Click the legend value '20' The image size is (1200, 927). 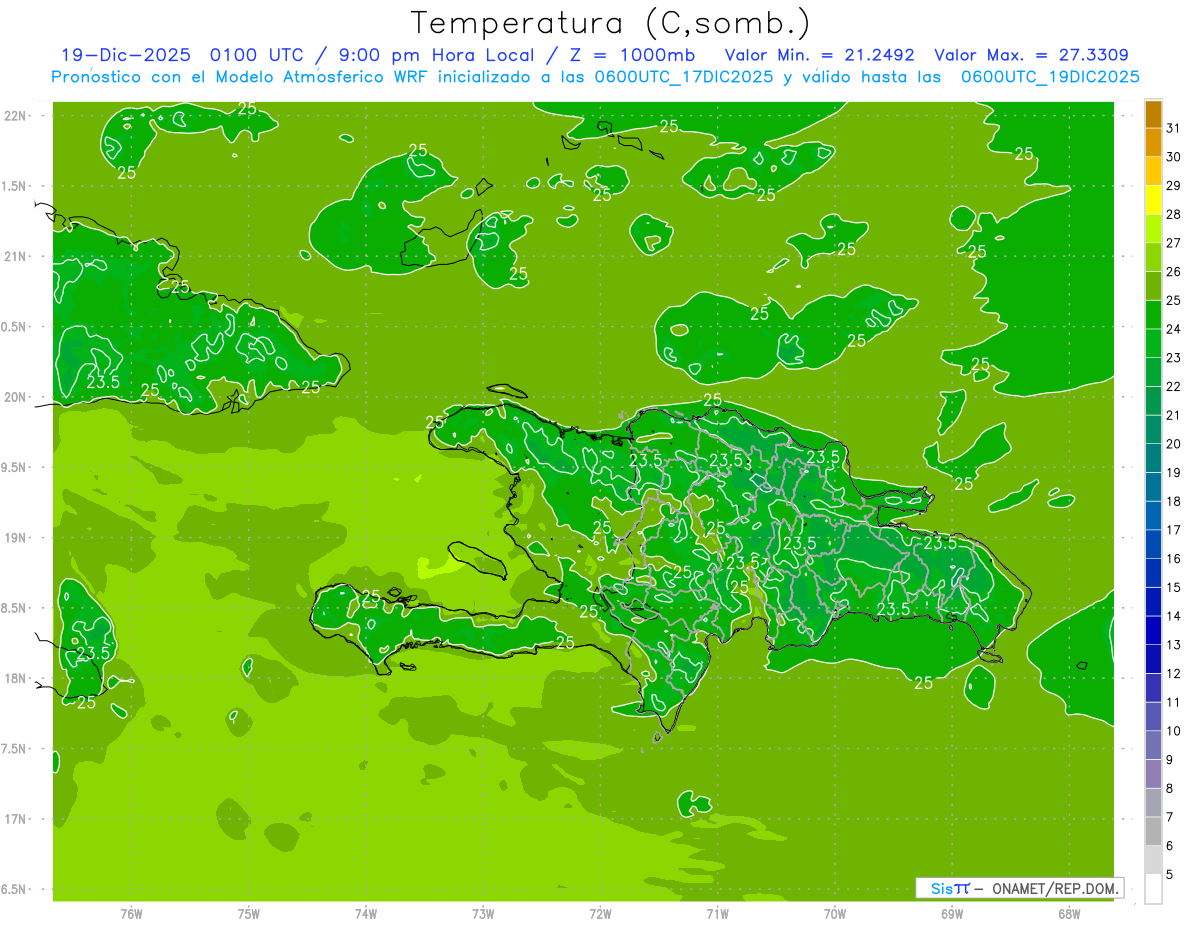(x=1174, y=444)
